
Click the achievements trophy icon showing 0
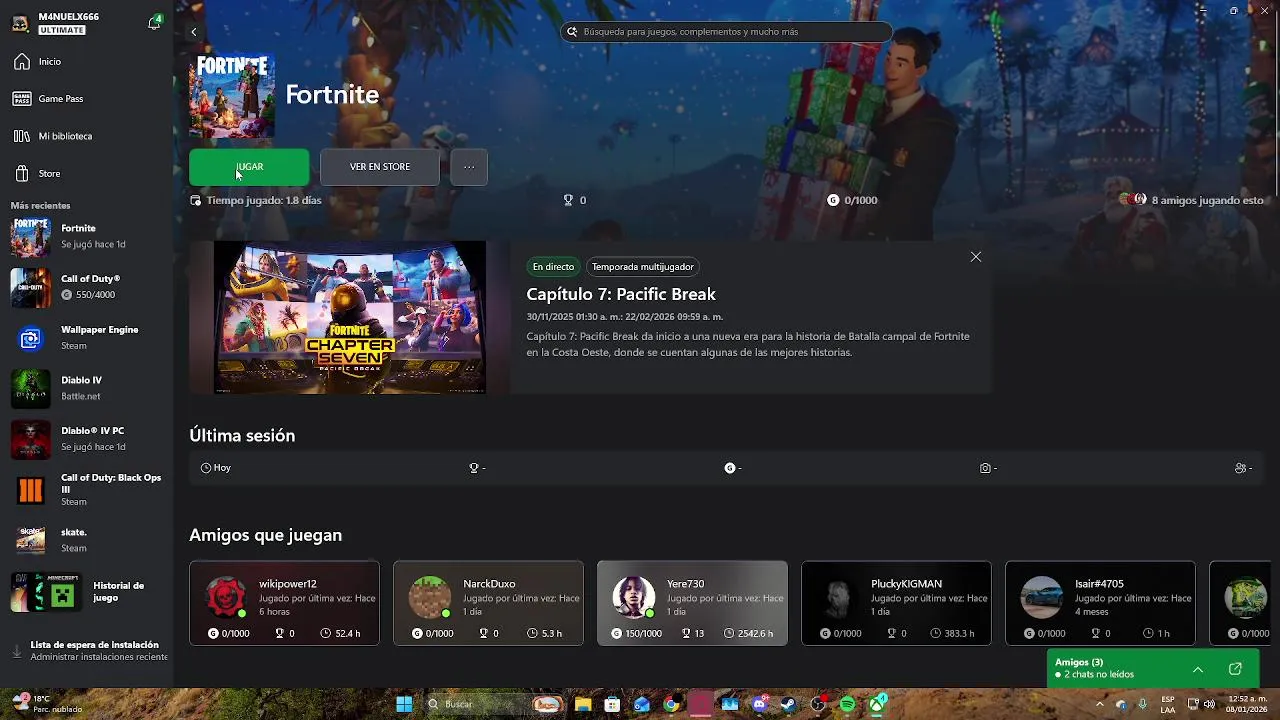(x=568, y=200)
